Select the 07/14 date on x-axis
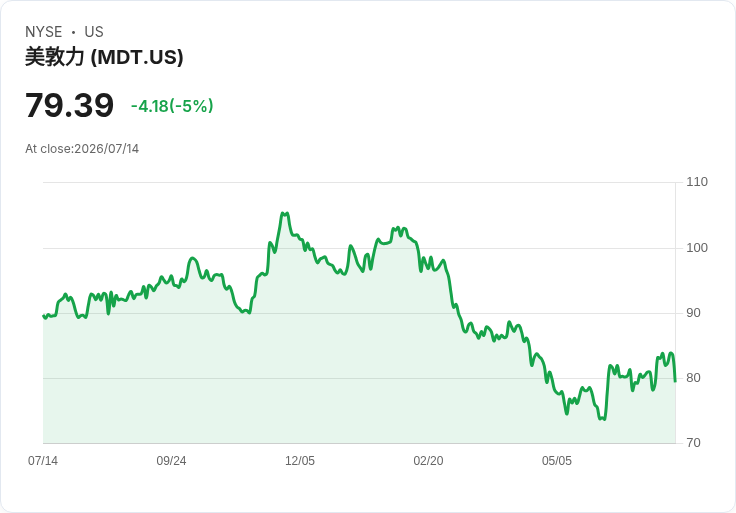This screenshot has width=736, height=513. [x=43, y=461]
